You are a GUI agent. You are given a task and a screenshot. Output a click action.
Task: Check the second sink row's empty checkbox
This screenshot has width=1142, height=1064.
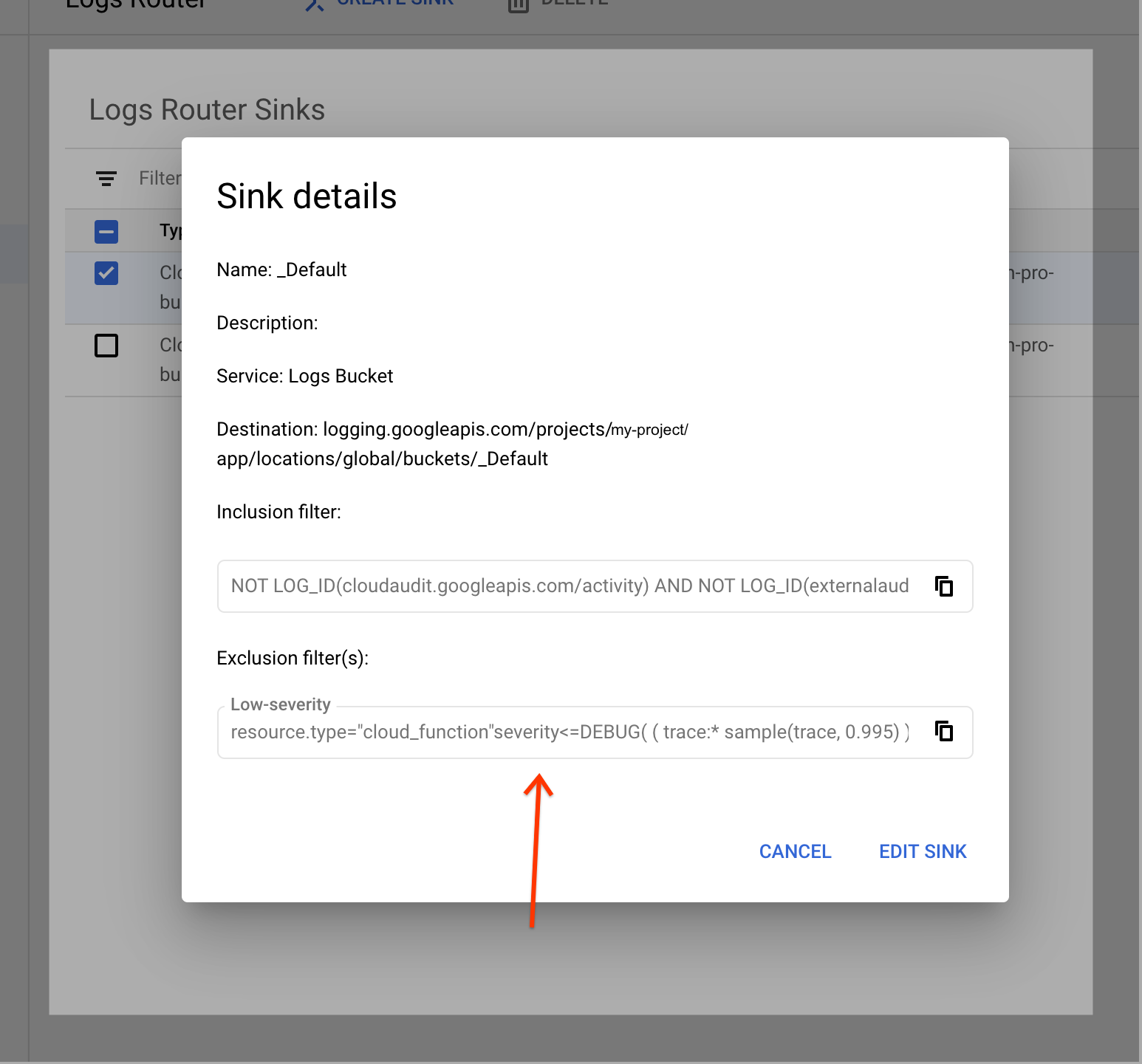[106, 345]
